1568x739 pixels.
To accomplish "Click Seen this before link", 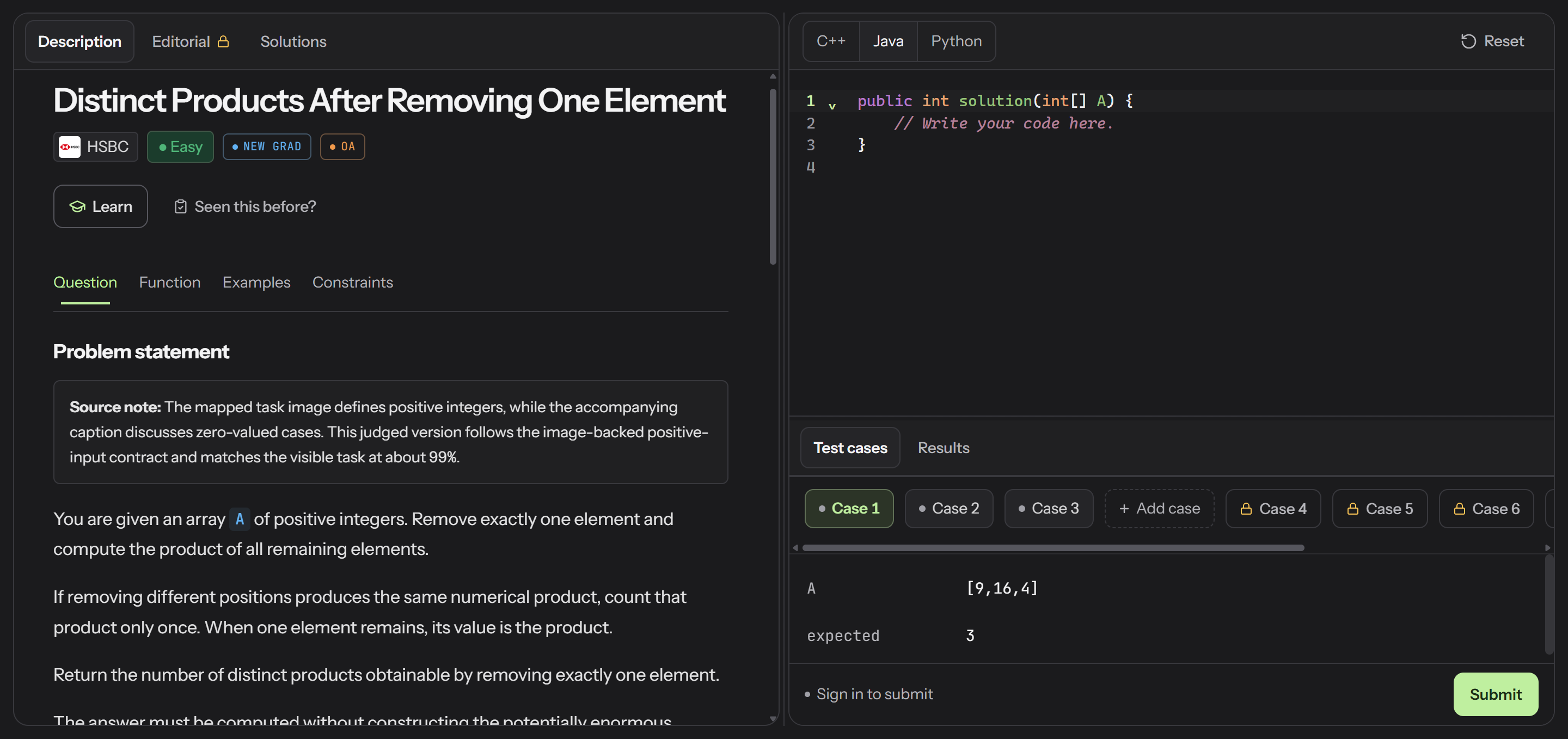I will click(x=246, y=206).
